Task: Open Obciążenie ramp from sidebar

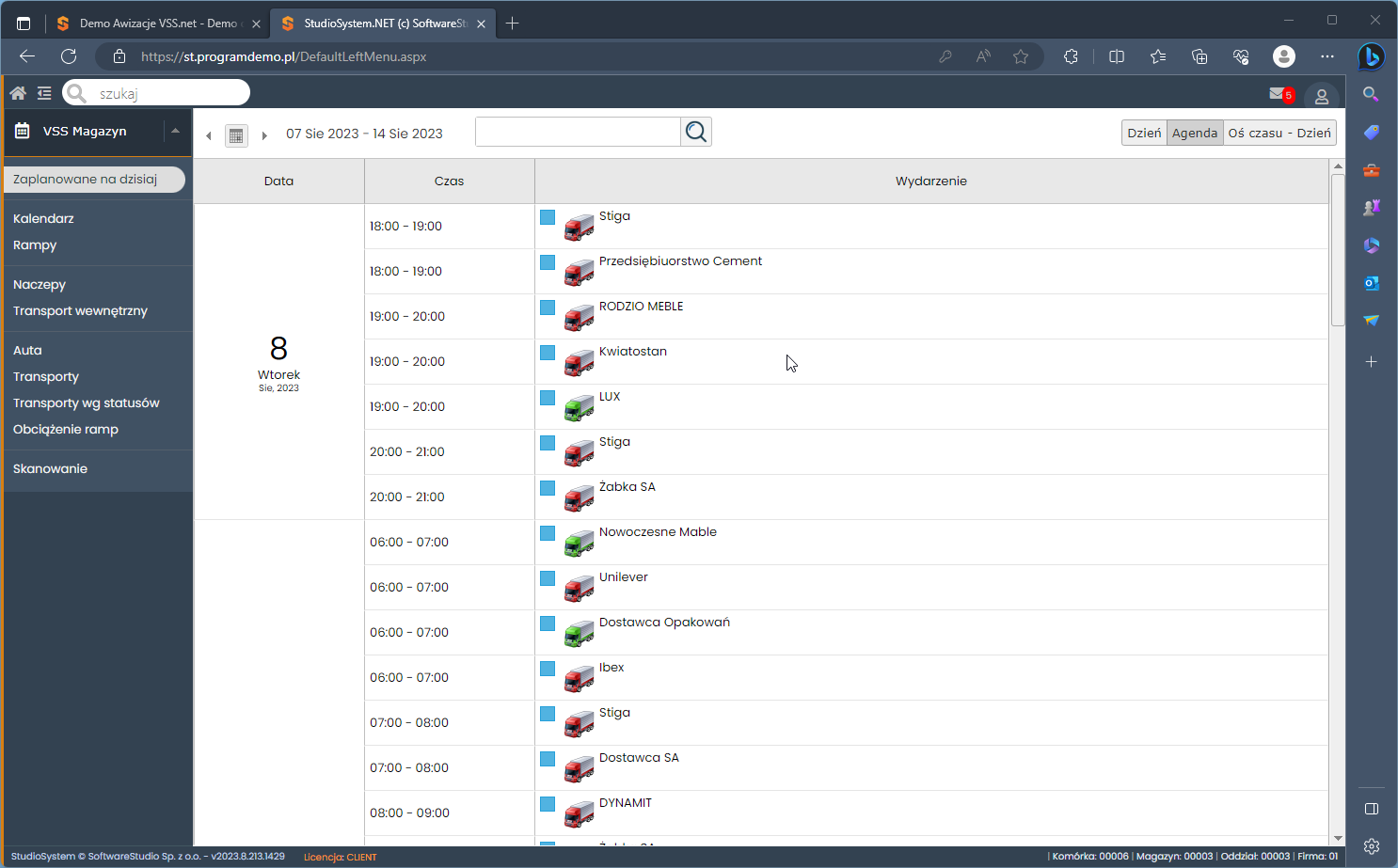Action: click(66, 429)
